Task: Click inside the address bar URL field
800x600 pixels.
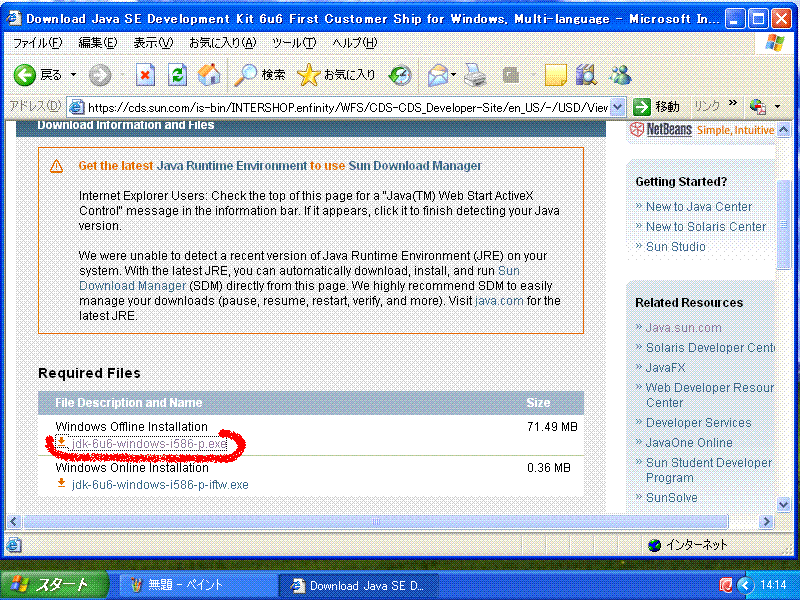Action: [347, 107]
